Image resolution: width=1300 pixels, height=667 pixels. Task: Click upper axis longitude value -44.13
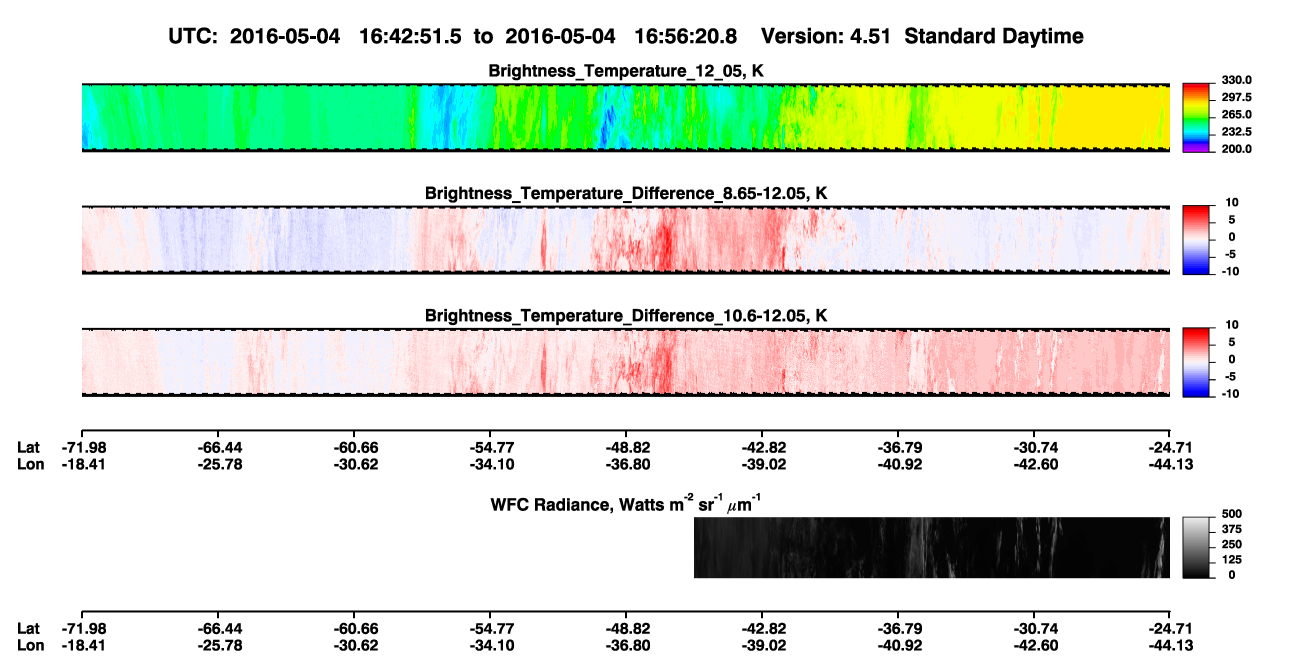click(x=1170, y=463)
